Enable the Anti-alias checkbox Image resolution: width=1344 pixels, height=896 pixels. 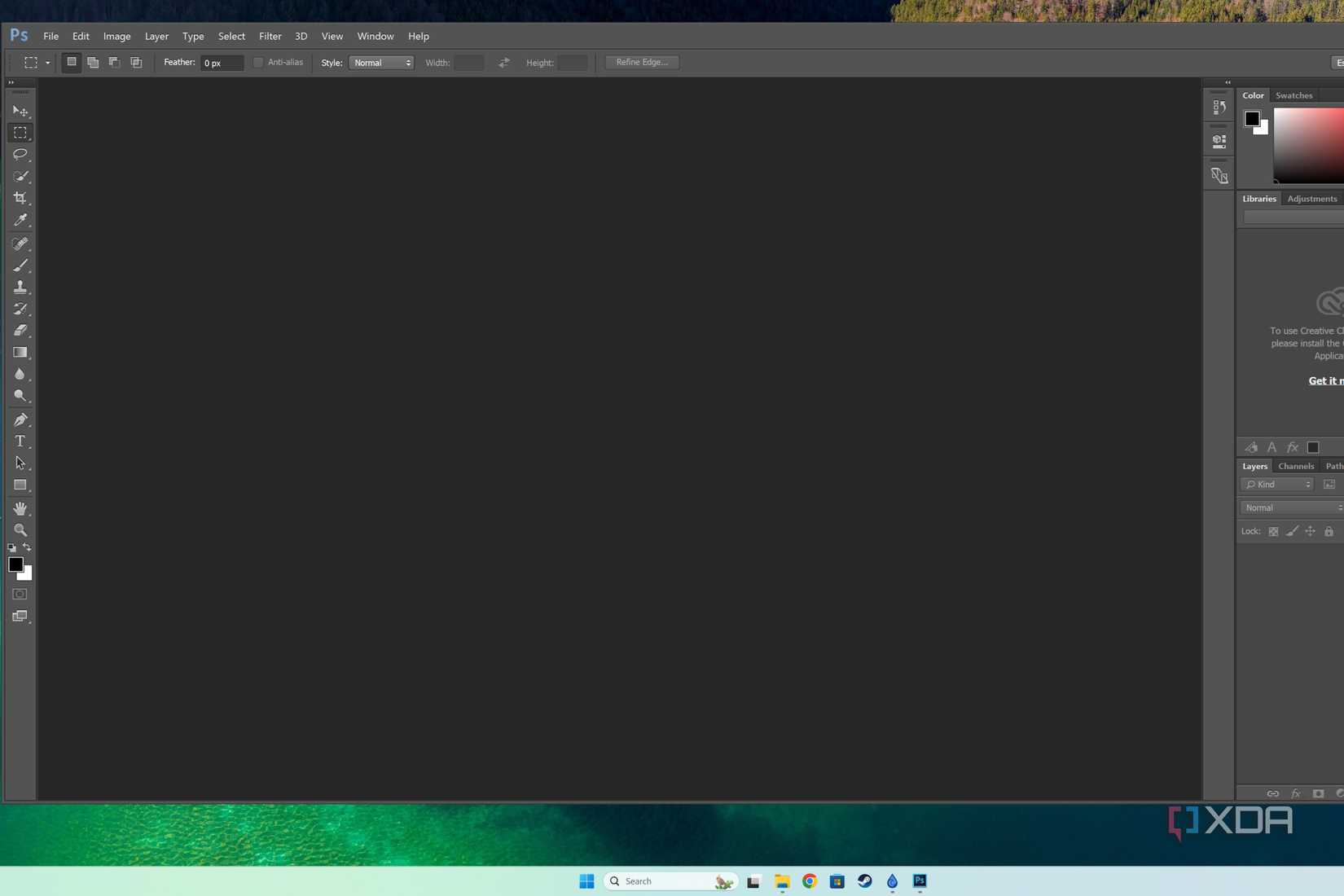pos(258,63)
